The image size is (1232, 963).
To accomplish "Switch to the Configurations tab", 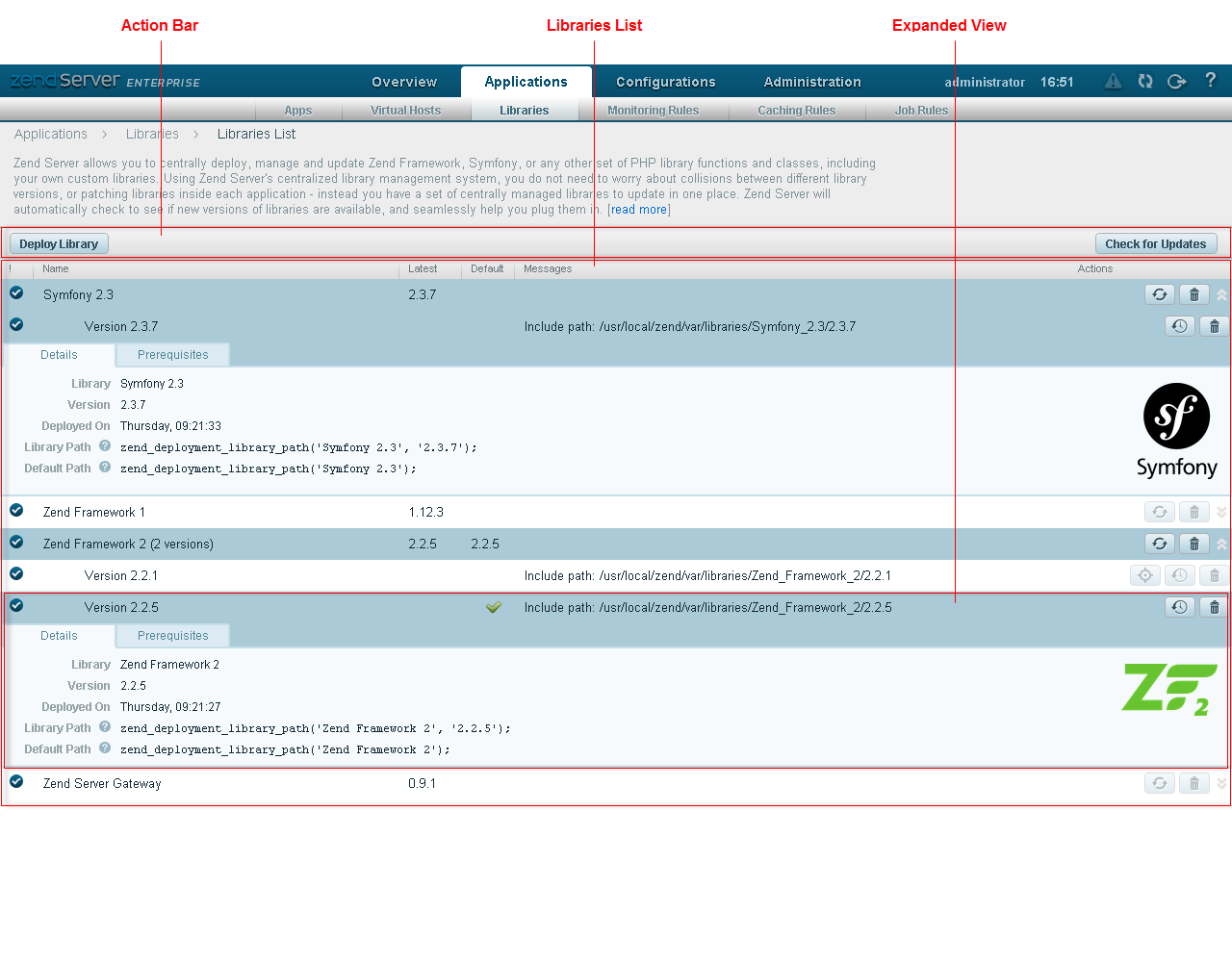I will click(665, 82).
